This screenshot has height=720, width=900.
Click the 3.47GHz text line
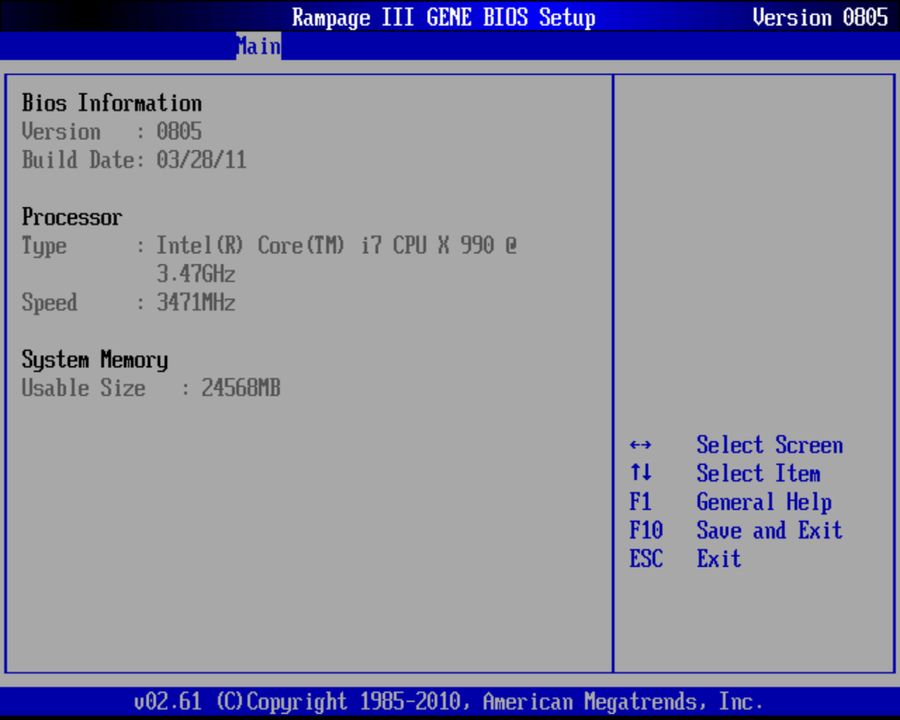196,274
